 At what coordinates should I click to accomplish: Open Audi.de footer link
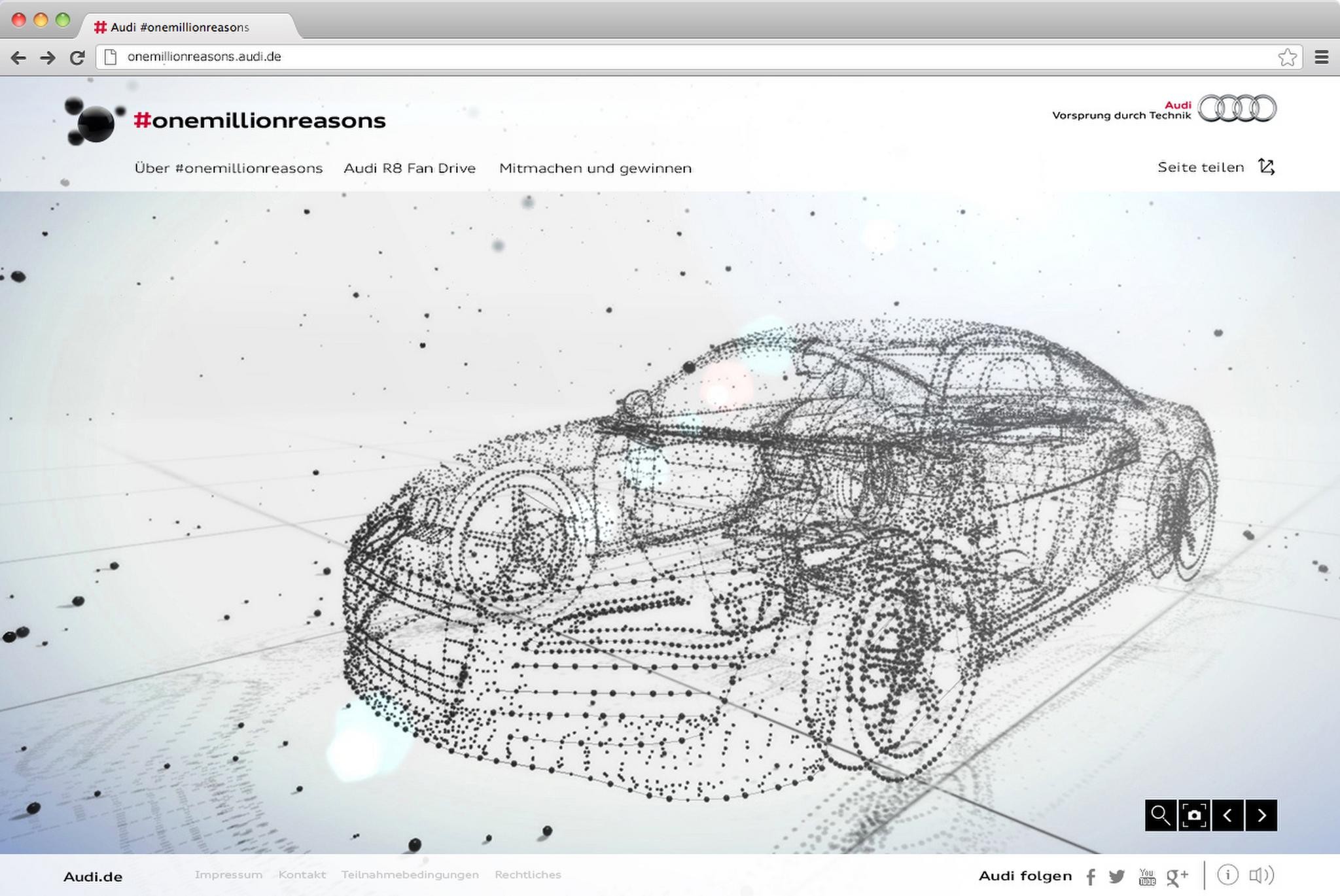(x=93, y=877)
